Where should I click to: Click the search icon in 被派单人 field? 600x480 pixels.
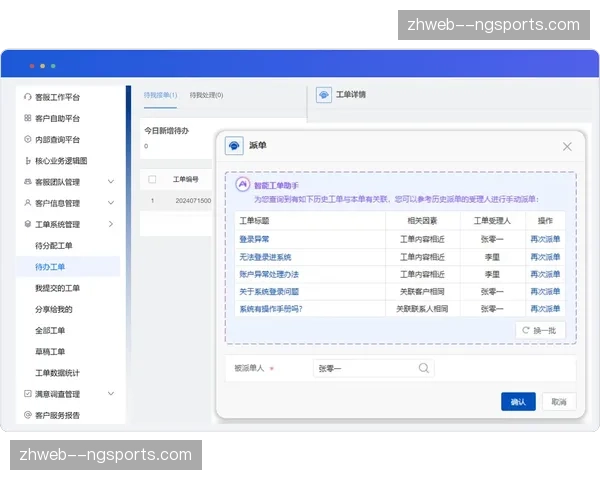pyautogui.click(x=424, y=368)
